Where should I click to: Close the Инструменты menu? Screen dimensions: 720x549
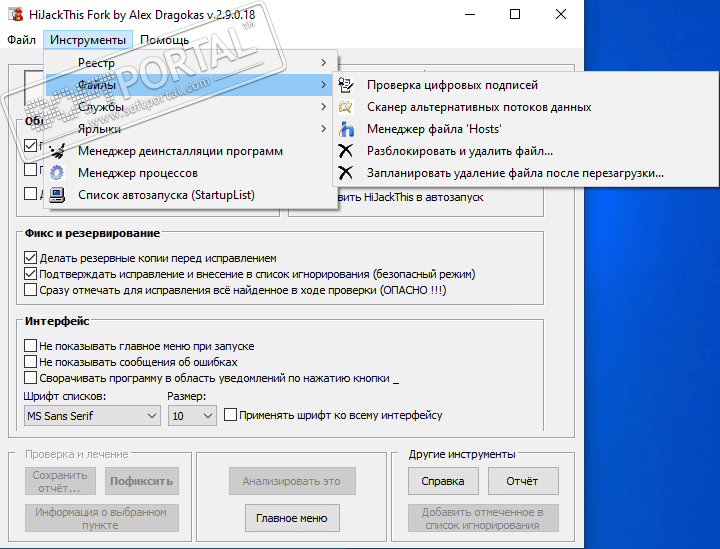point(88,40)
